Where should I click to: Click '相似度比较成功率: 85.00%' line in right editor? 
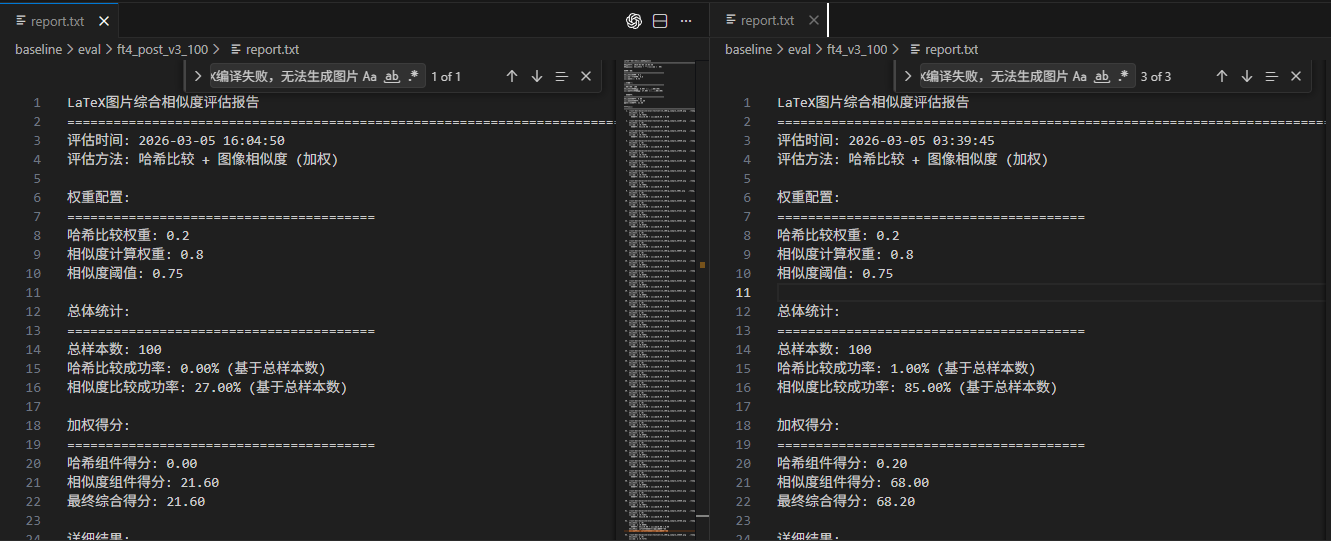pos(917,387)
